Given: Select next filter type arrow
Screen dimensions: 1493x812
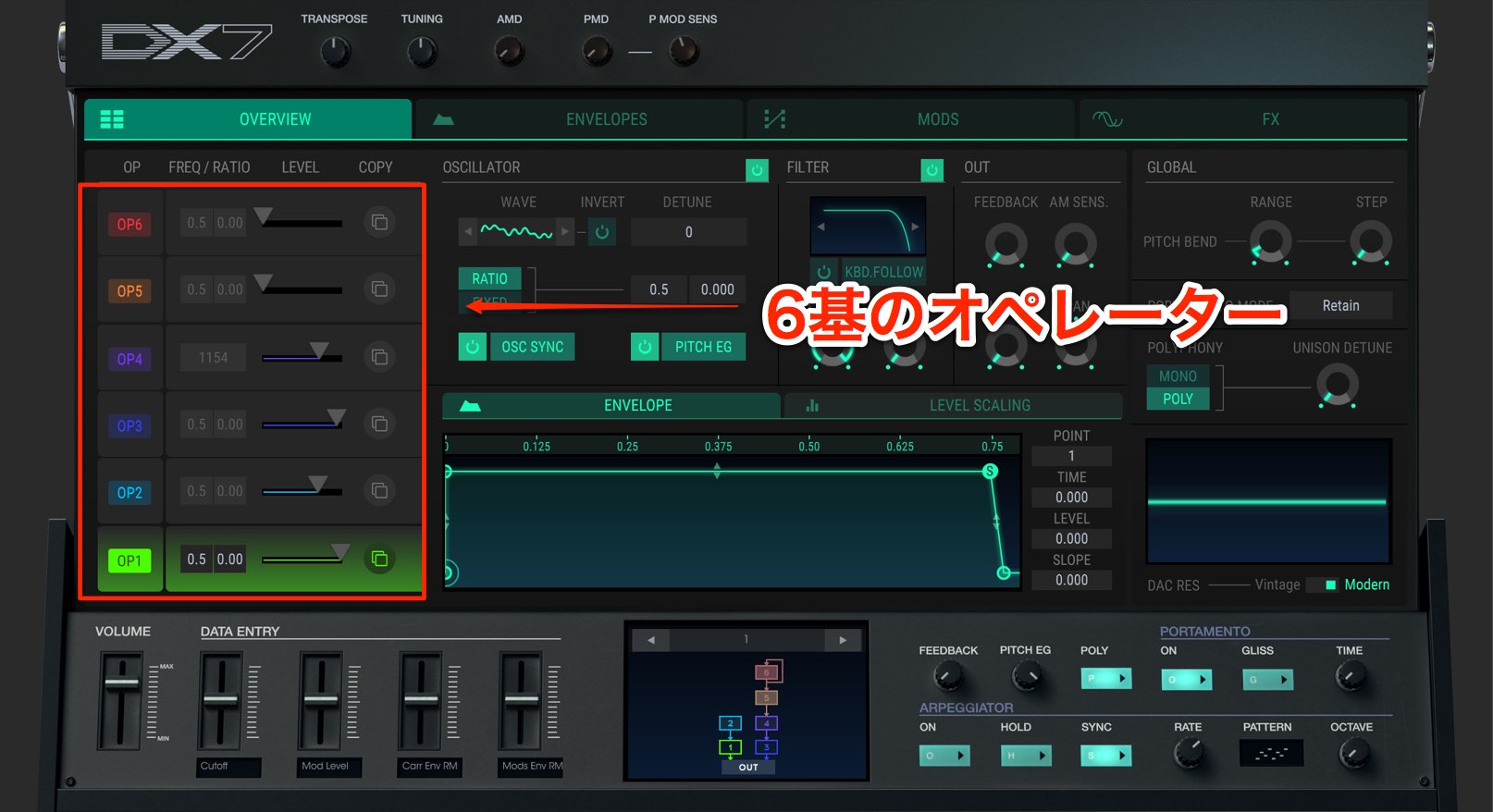Looking at the screenshot, I should coord(915,226).
